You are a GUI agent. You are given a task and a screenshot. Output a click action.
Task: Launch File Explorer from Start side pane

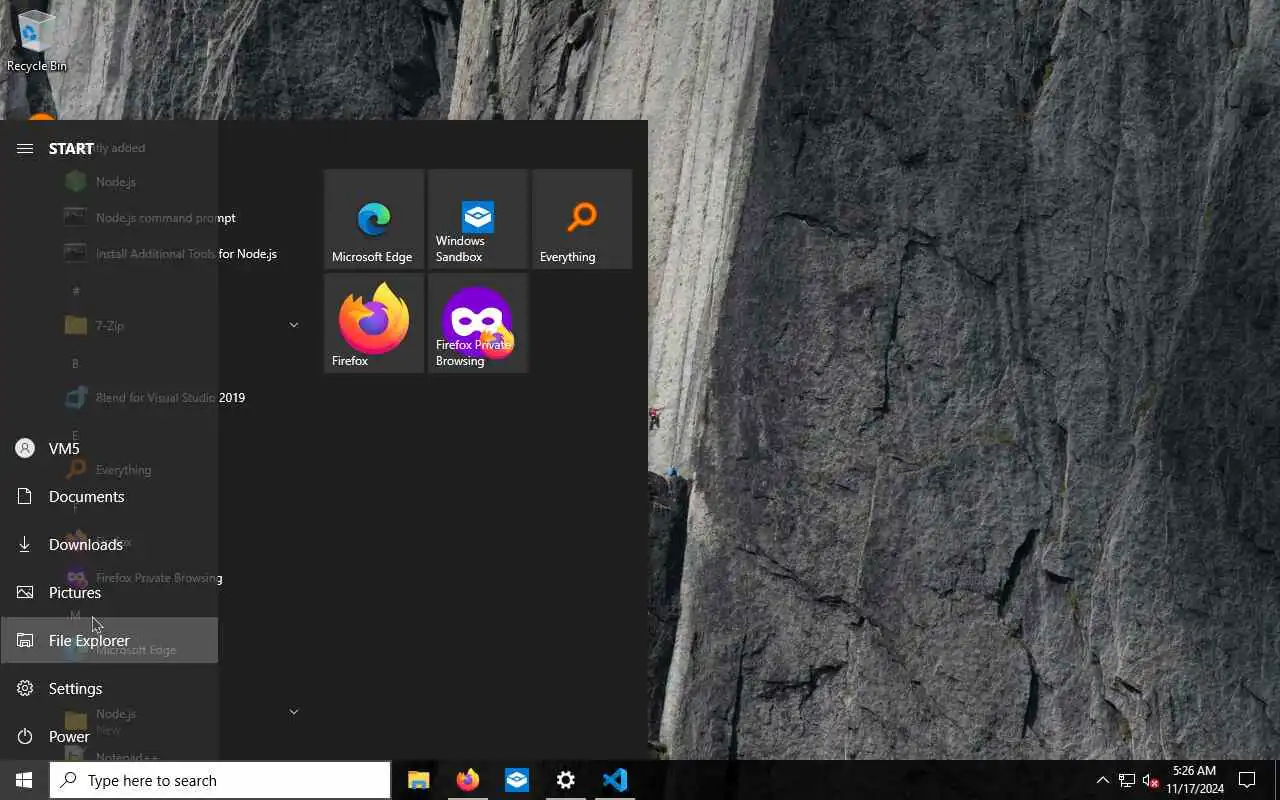pyautogui.click(x=109, y=640)
